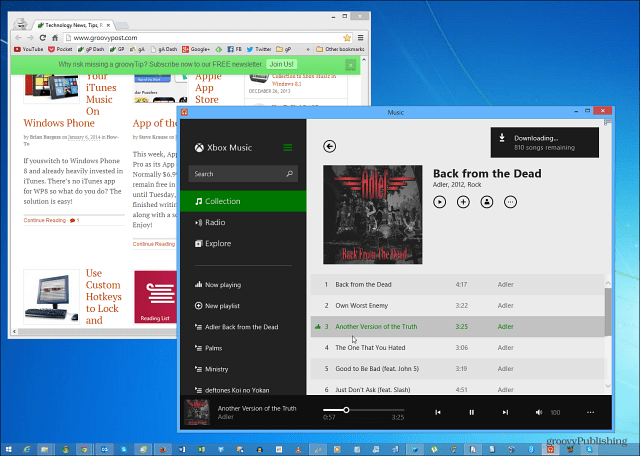
Task: Open the VLC cone taskbar icon
Action: coord(298,449)
